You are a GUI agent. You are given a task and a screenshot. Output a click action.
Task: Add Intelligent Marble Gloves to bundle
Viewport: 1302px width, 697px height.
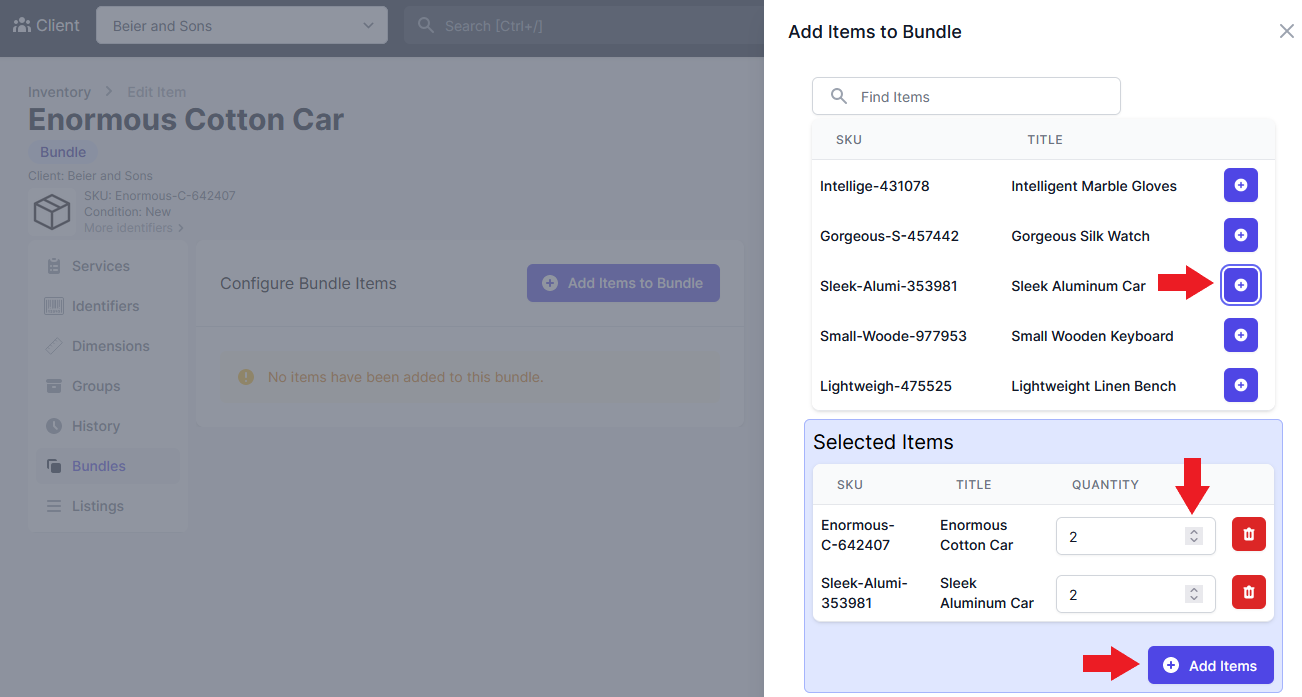(x=1240, y=185)
